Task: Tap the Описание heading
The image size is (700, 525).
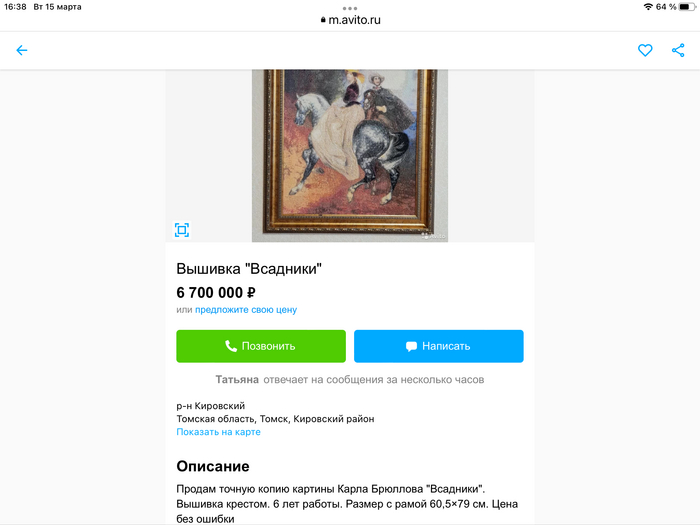Action: (212, 466)
